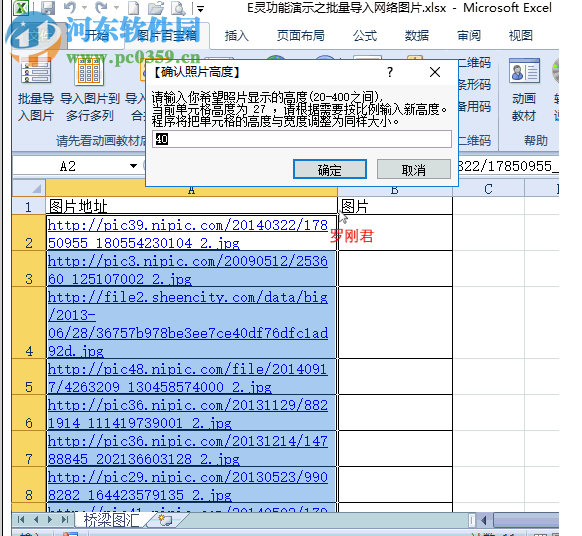The height and width of the screenshot is (536, 582).
Task: Click the 批量导入图片 ribbon icon
Action: [x=36, y=90]
